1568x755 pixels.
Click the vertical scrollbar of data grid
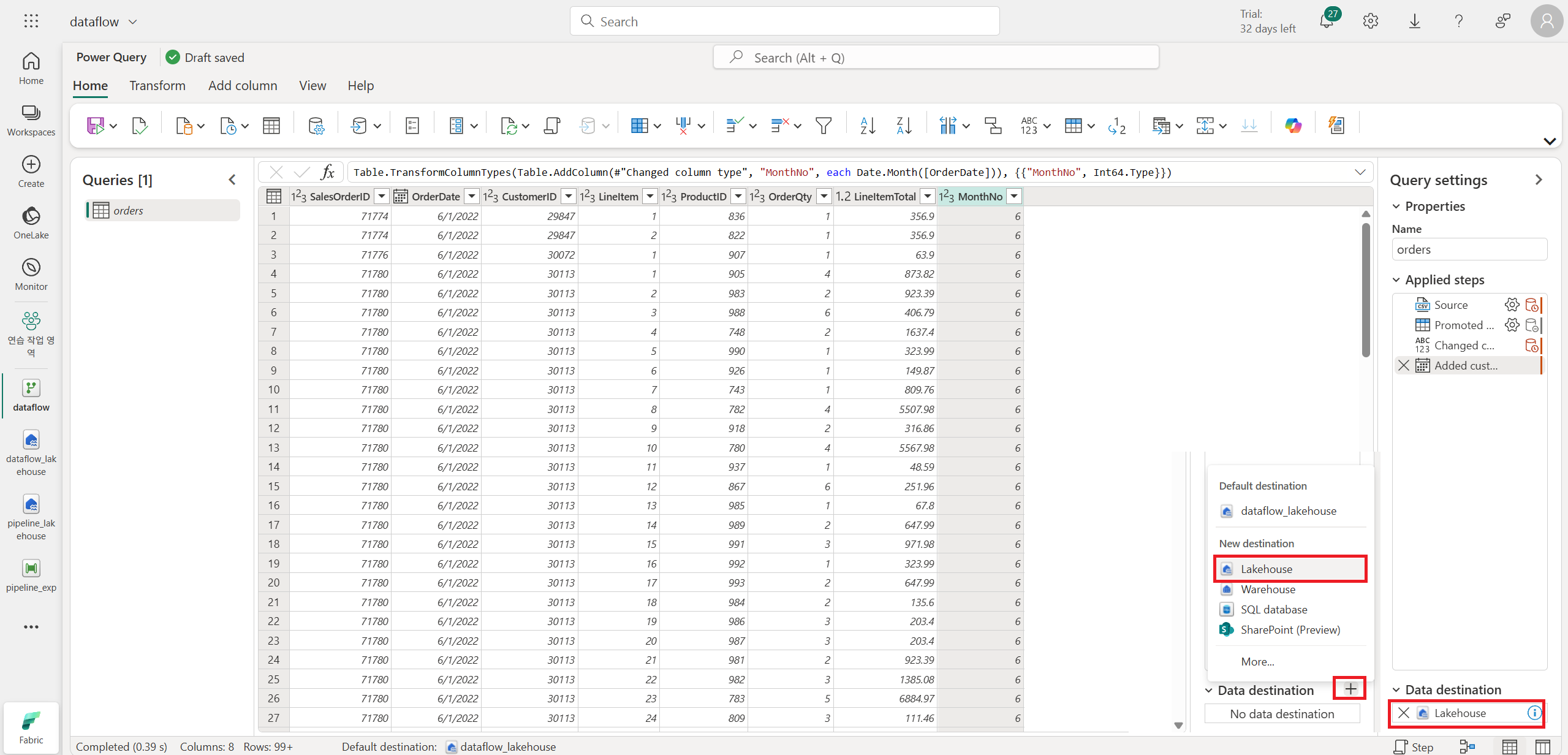(1366, 289)
